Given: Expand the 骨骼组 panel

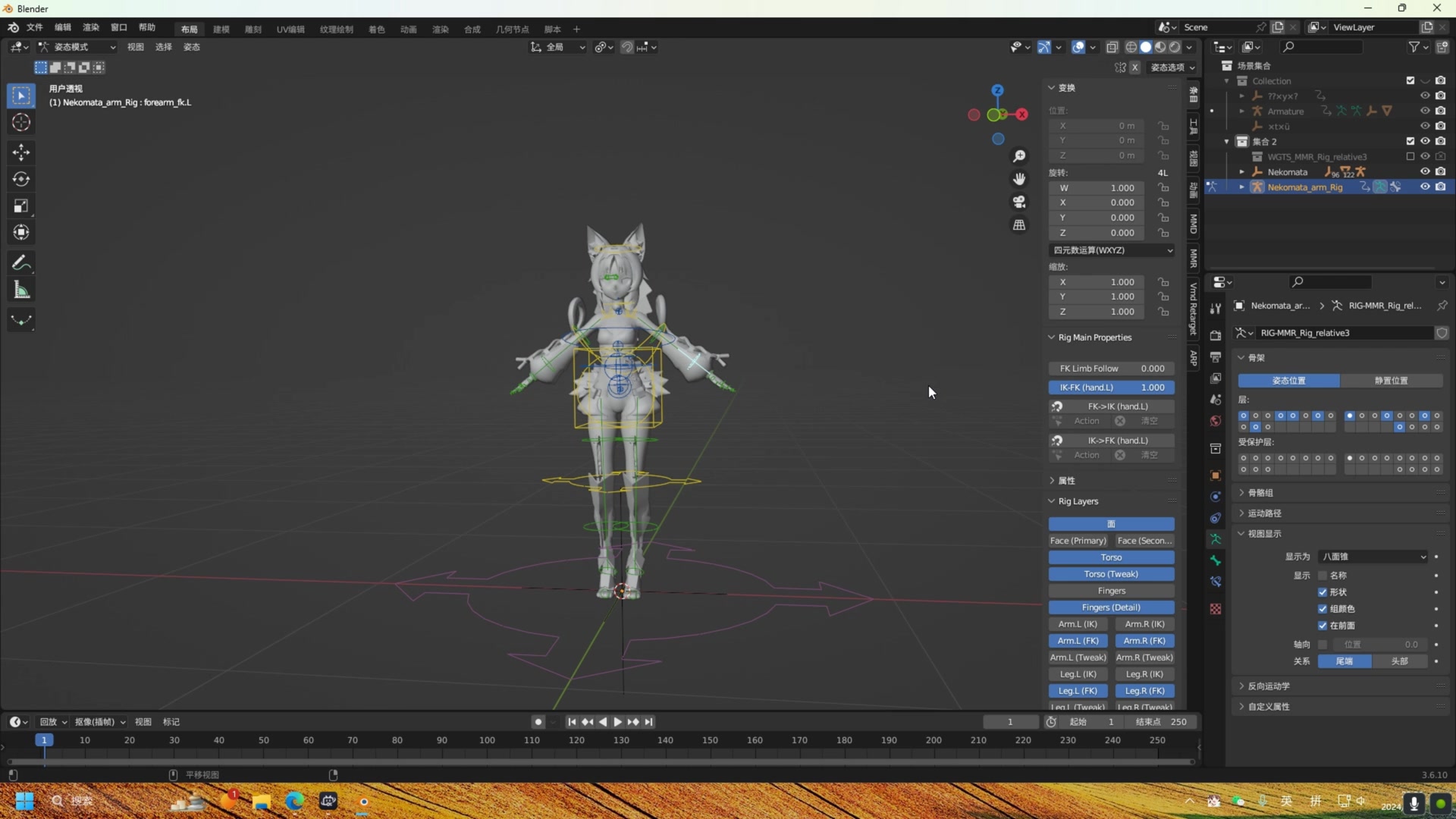Looking at the screenshot, I should coord(1260,493).
